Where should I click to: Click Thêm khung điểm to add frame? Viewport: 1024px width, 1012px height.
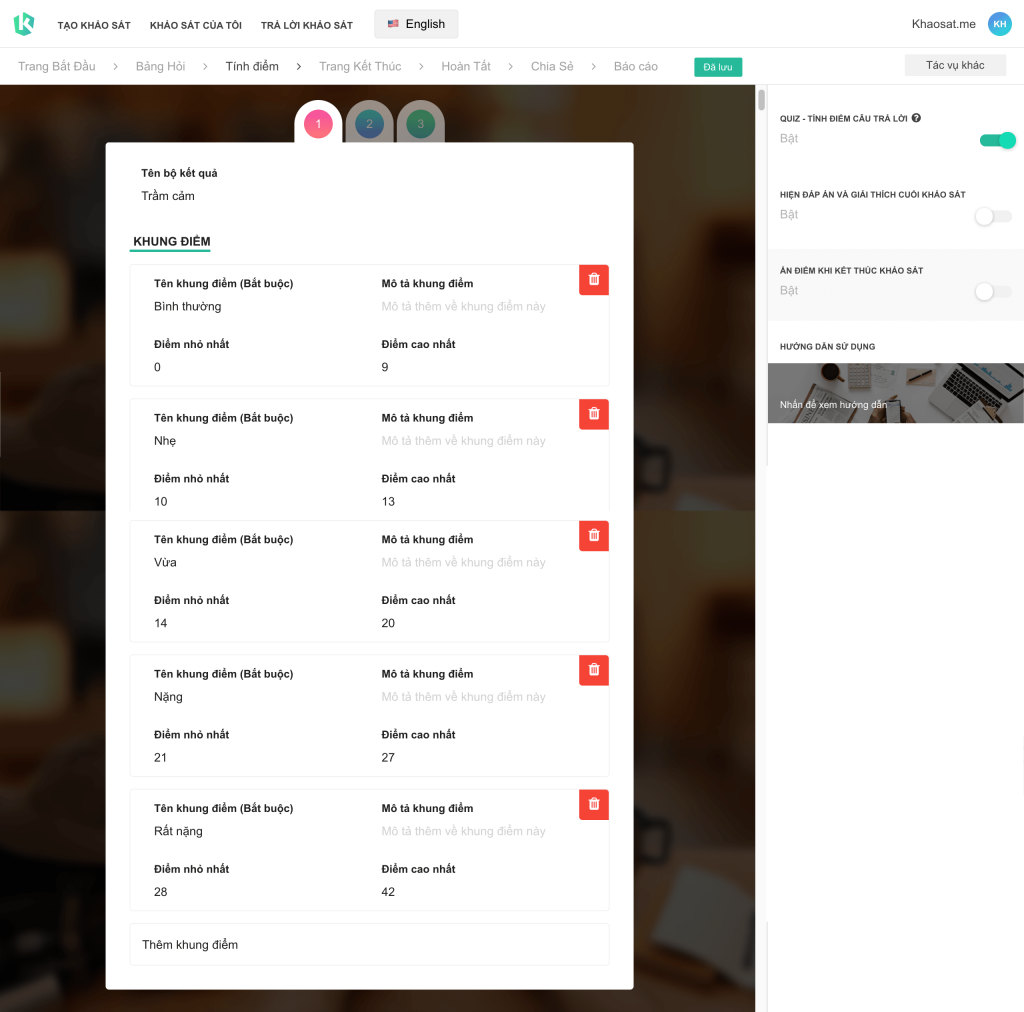370,944
